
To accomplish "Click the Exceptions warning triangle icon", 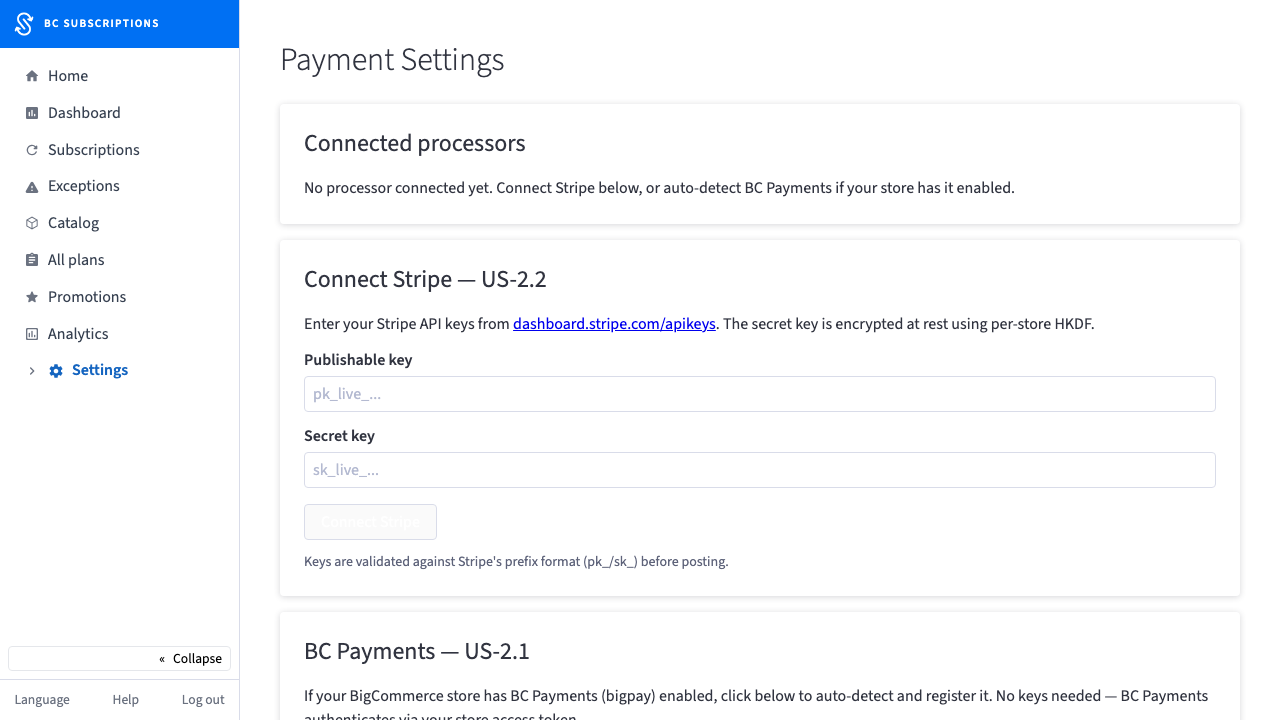I will point(32,187).
